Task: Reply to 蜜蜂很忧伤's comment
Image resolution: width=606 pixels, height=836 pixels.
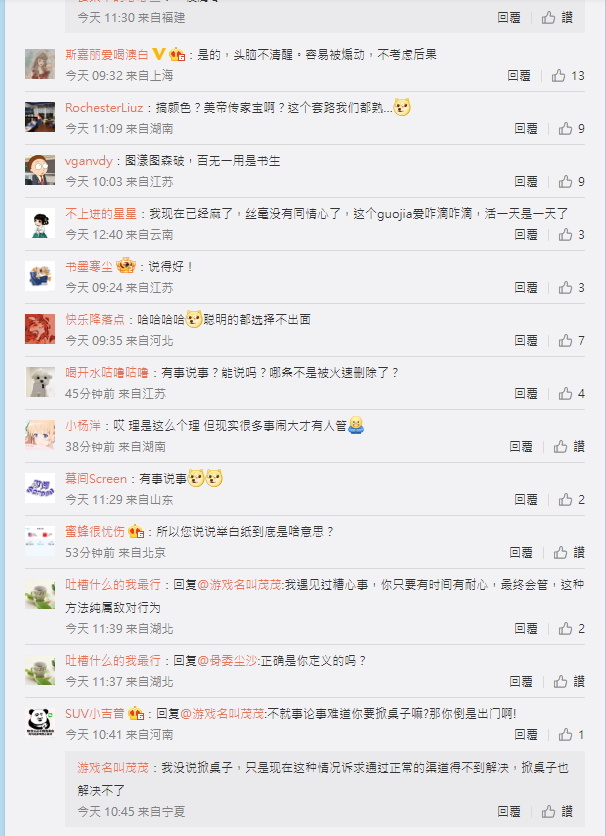Action: point(521,552)
